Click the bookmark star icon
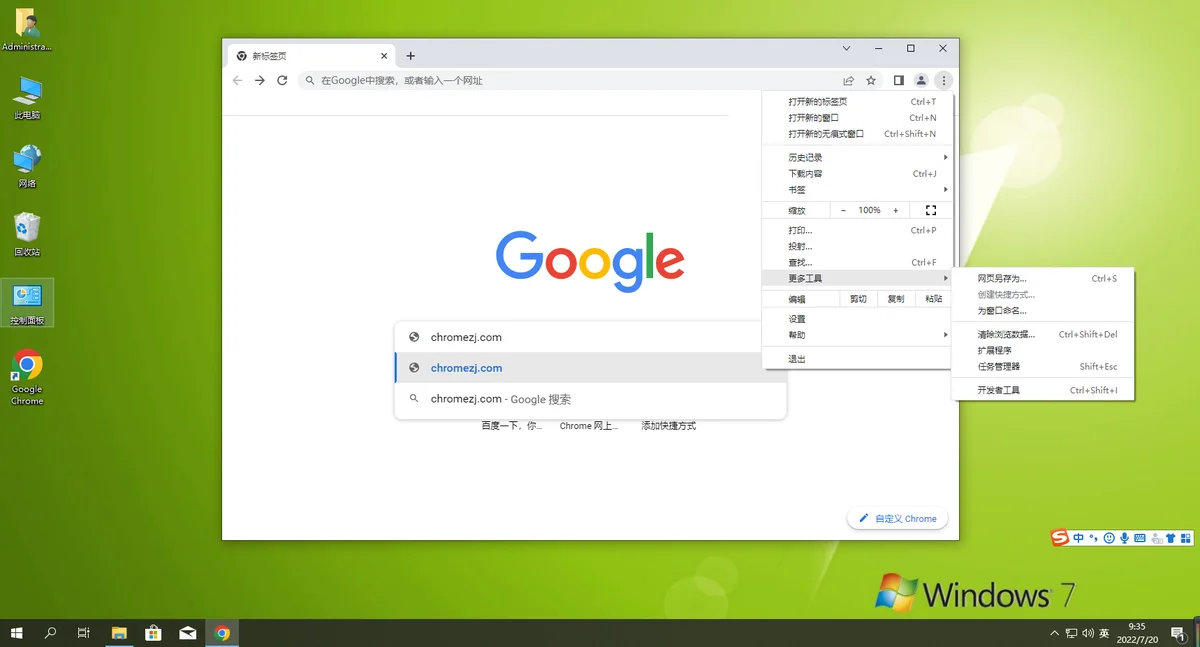Screen dimensions: 1200x647 (x=871, y=80)
